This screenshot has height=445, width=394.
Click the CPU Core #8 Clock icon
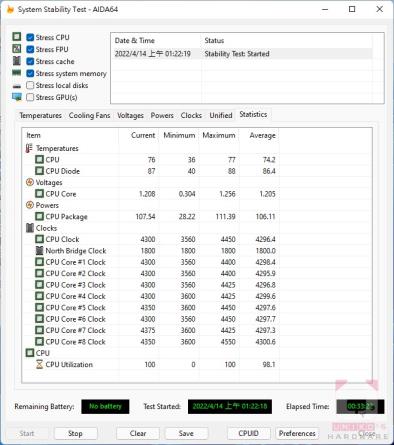(39, 342)
